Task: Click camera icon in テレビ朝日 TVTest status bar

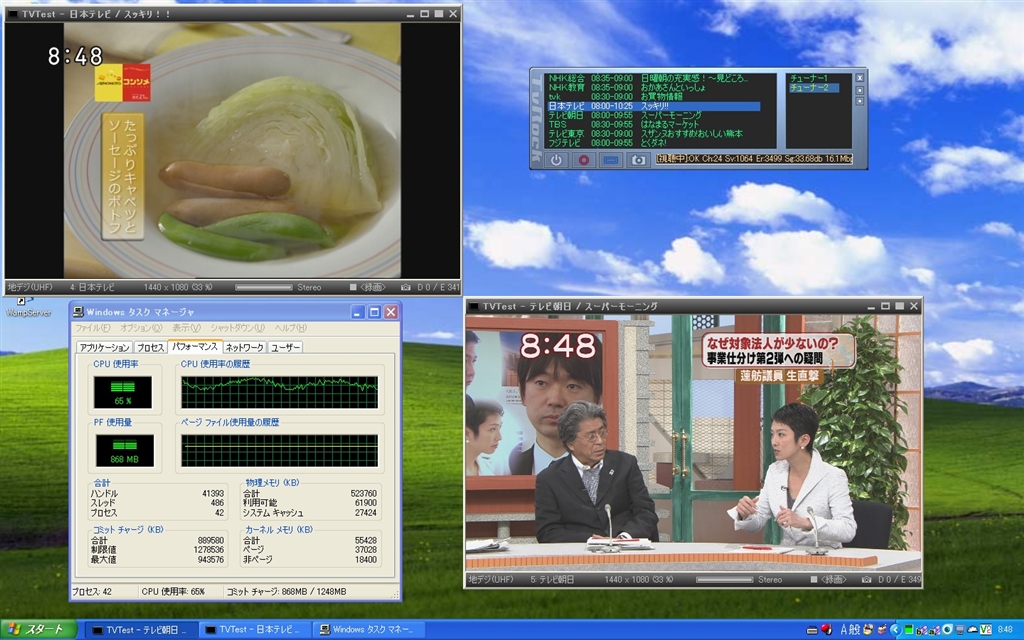Action: point(866,579)
